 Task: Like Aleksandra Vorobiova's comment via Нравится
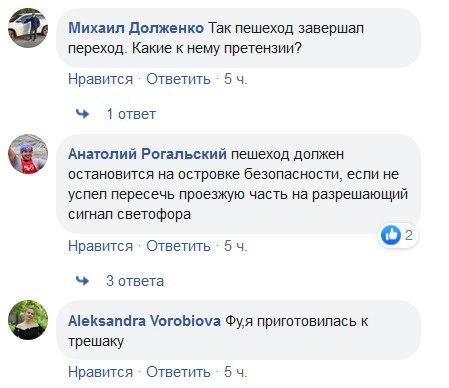[x=100, y=372]
